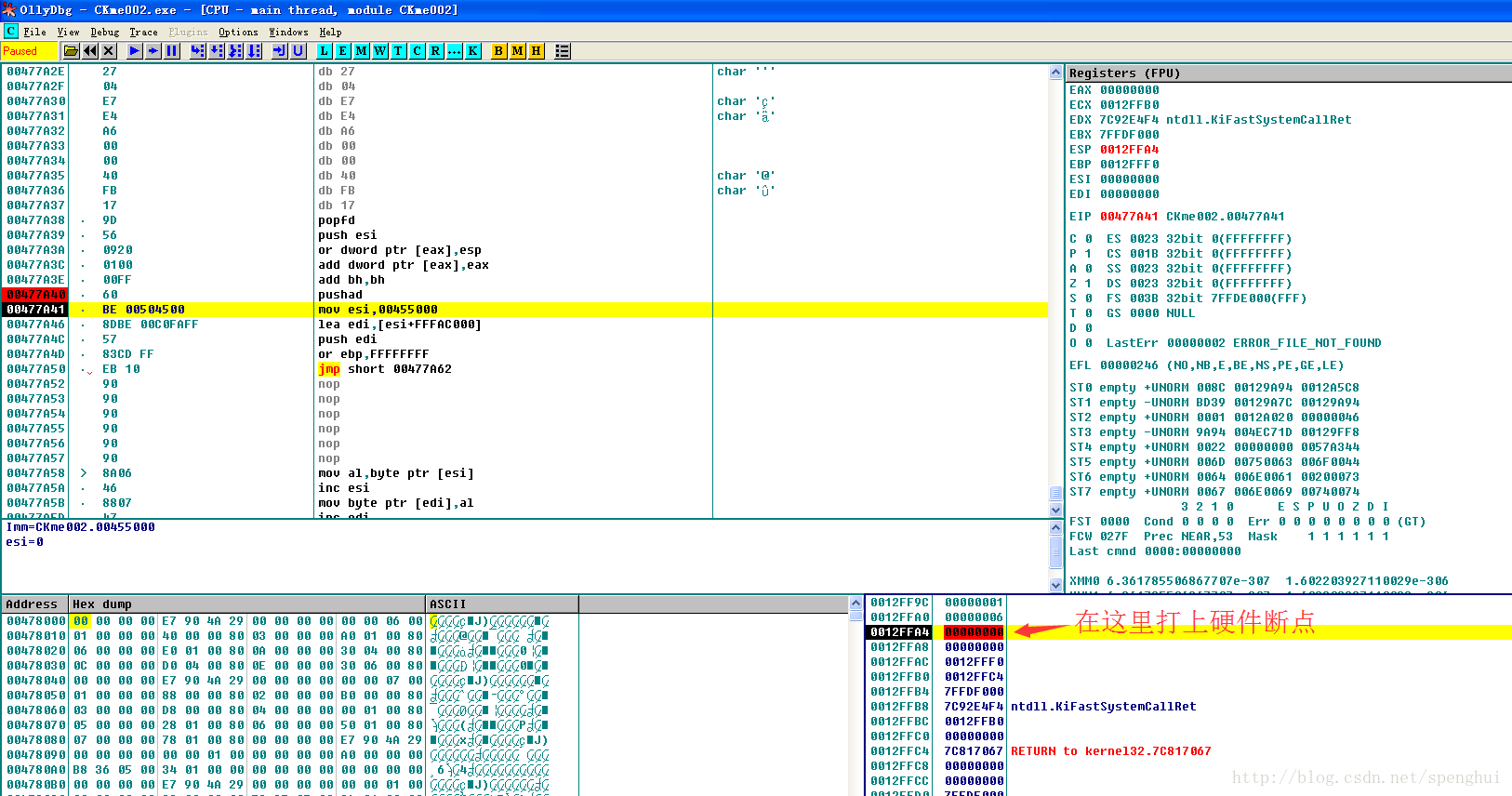This screenshot has height=796, width=1512.
Task: Show search results with R icon
Action: click(x=436, y=51)
